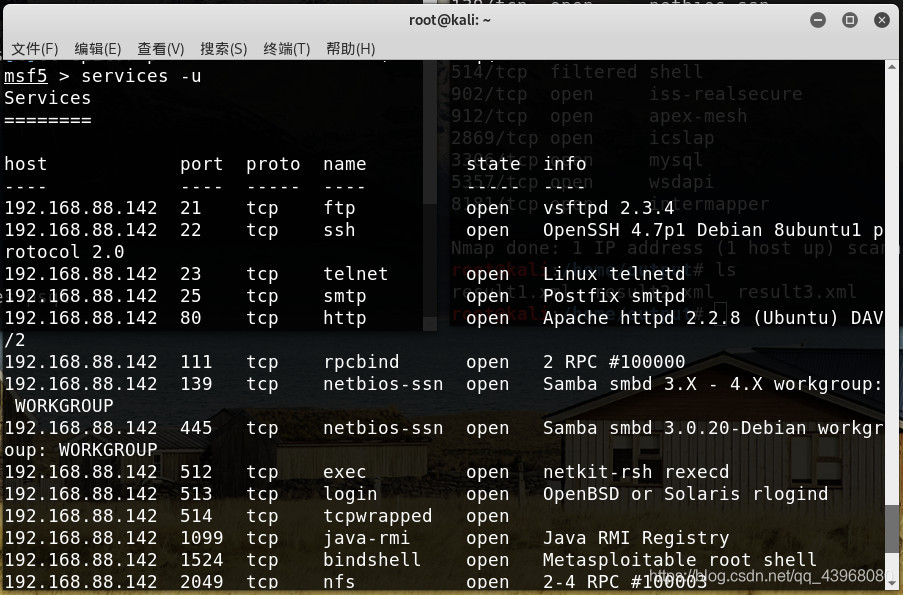Open the 终端(T) menu

pyautogui.click(x=286, y=48)
